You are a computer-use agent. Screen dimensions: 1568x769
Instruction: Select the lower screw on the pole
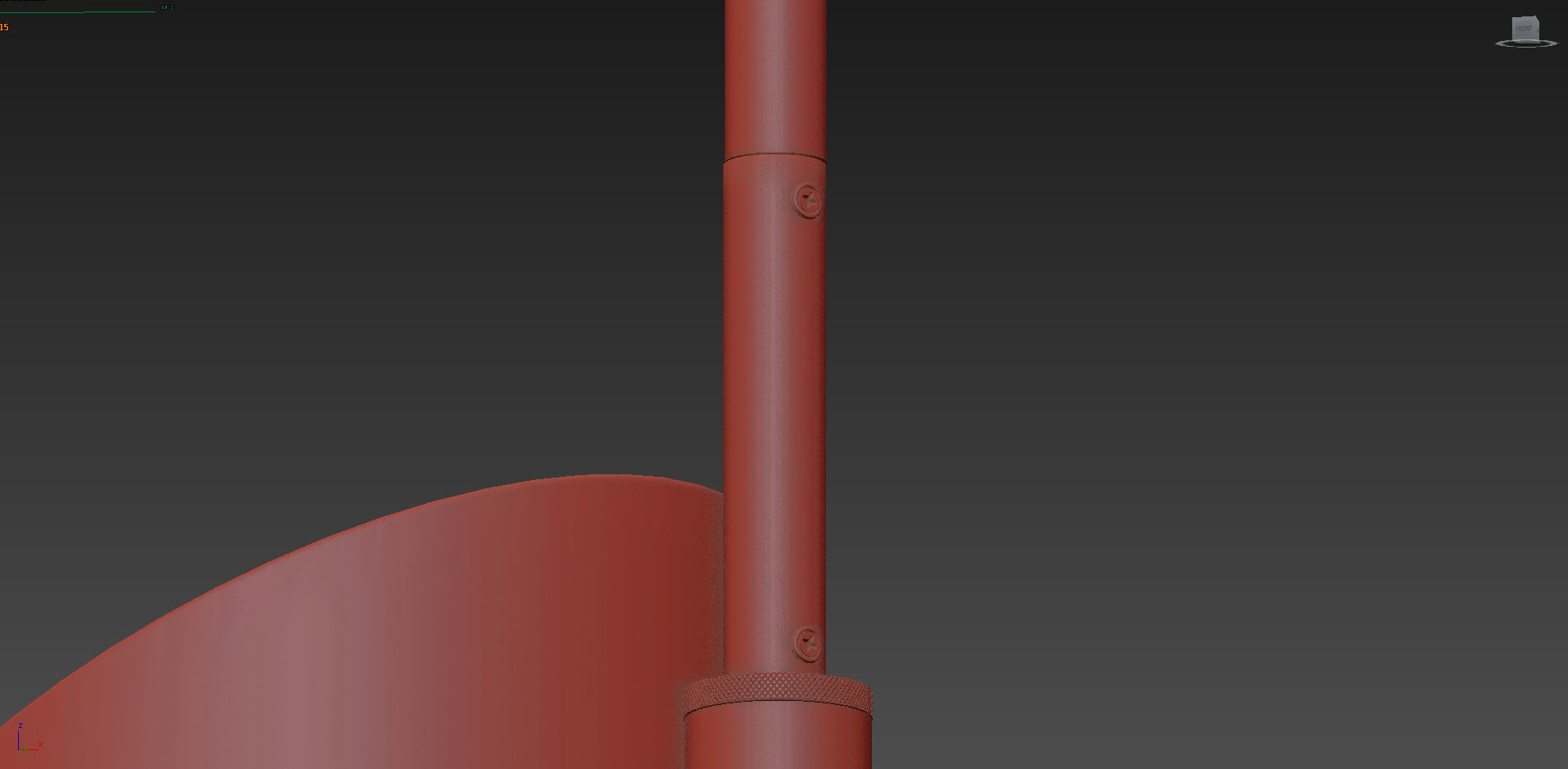point(808,644)
